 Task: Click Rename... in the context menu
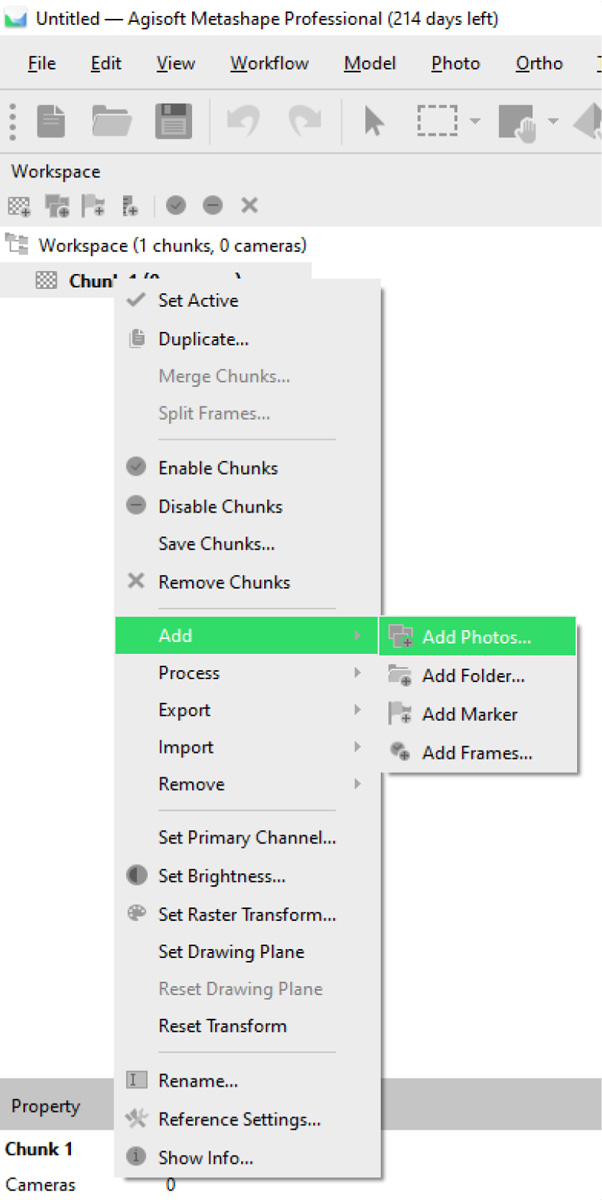[197, 1081]
